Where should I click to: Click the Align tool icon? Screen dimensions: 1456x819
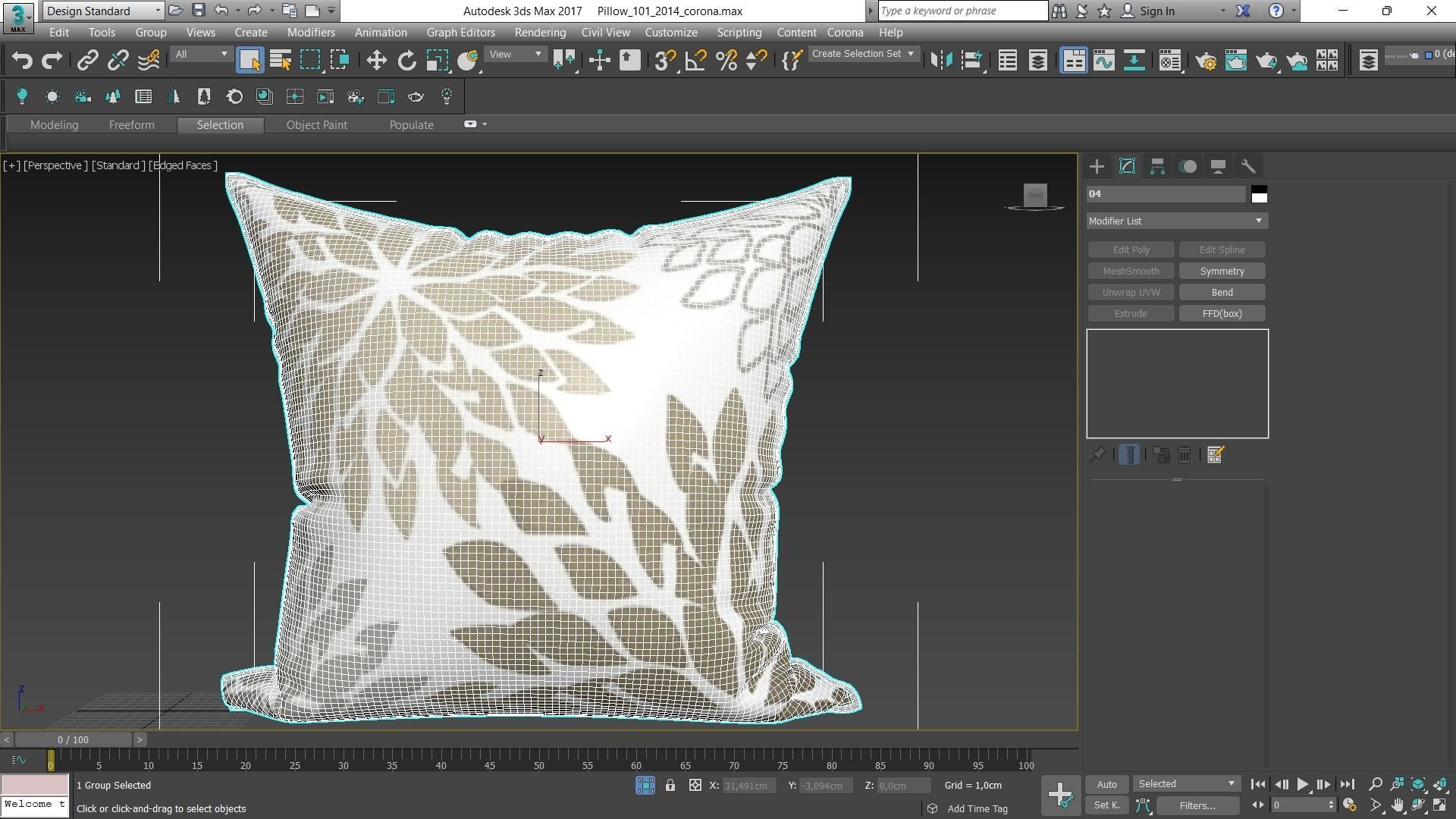(x=971, y=61)
